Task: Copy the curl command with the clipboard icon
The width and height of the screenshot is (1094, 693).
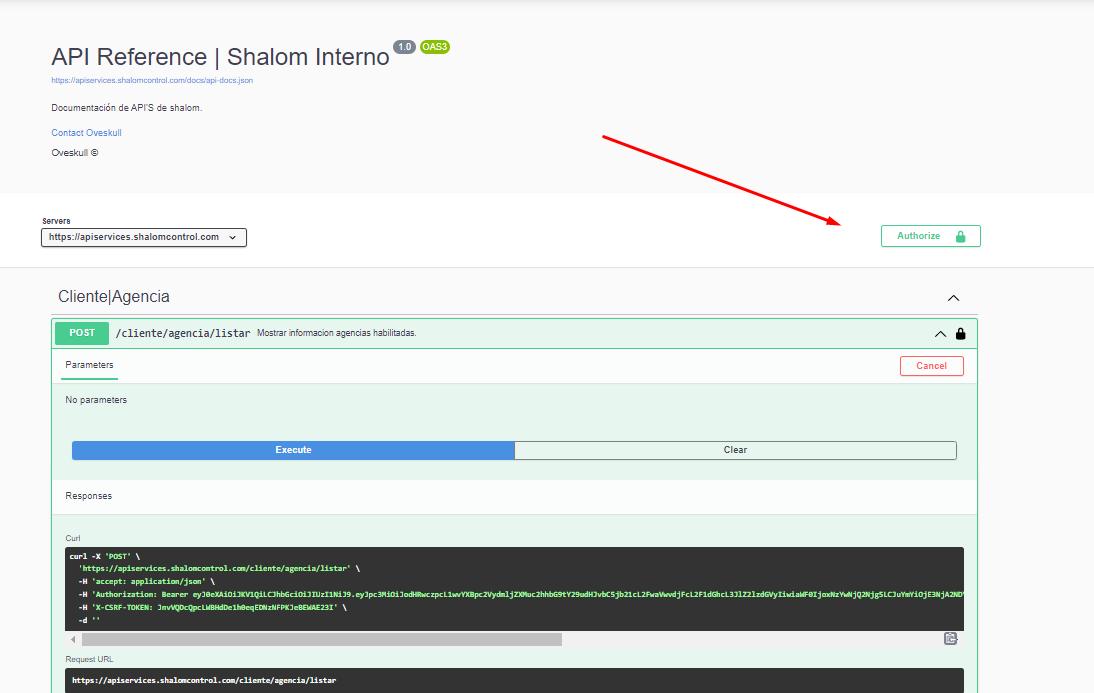Action: pos(951,638)
